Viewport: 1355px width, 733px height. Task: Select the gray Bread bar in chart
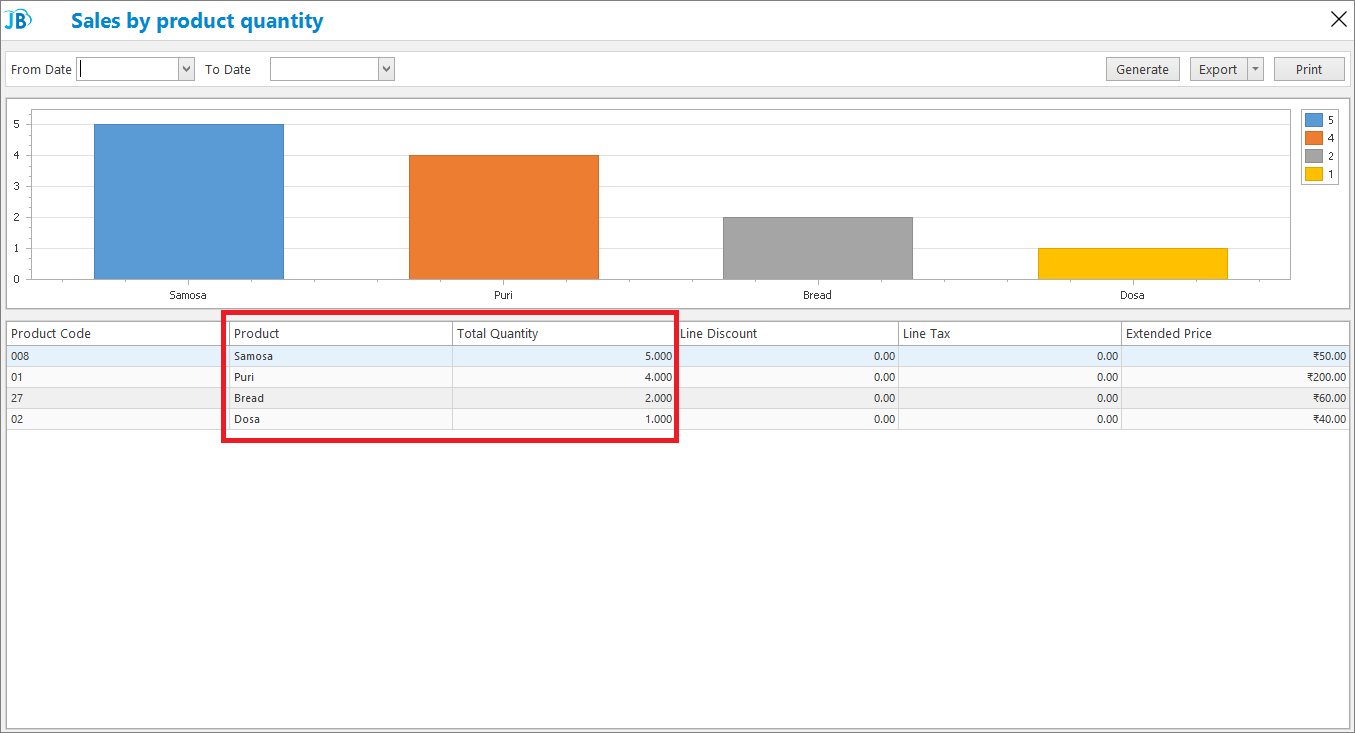click(818, 248)
